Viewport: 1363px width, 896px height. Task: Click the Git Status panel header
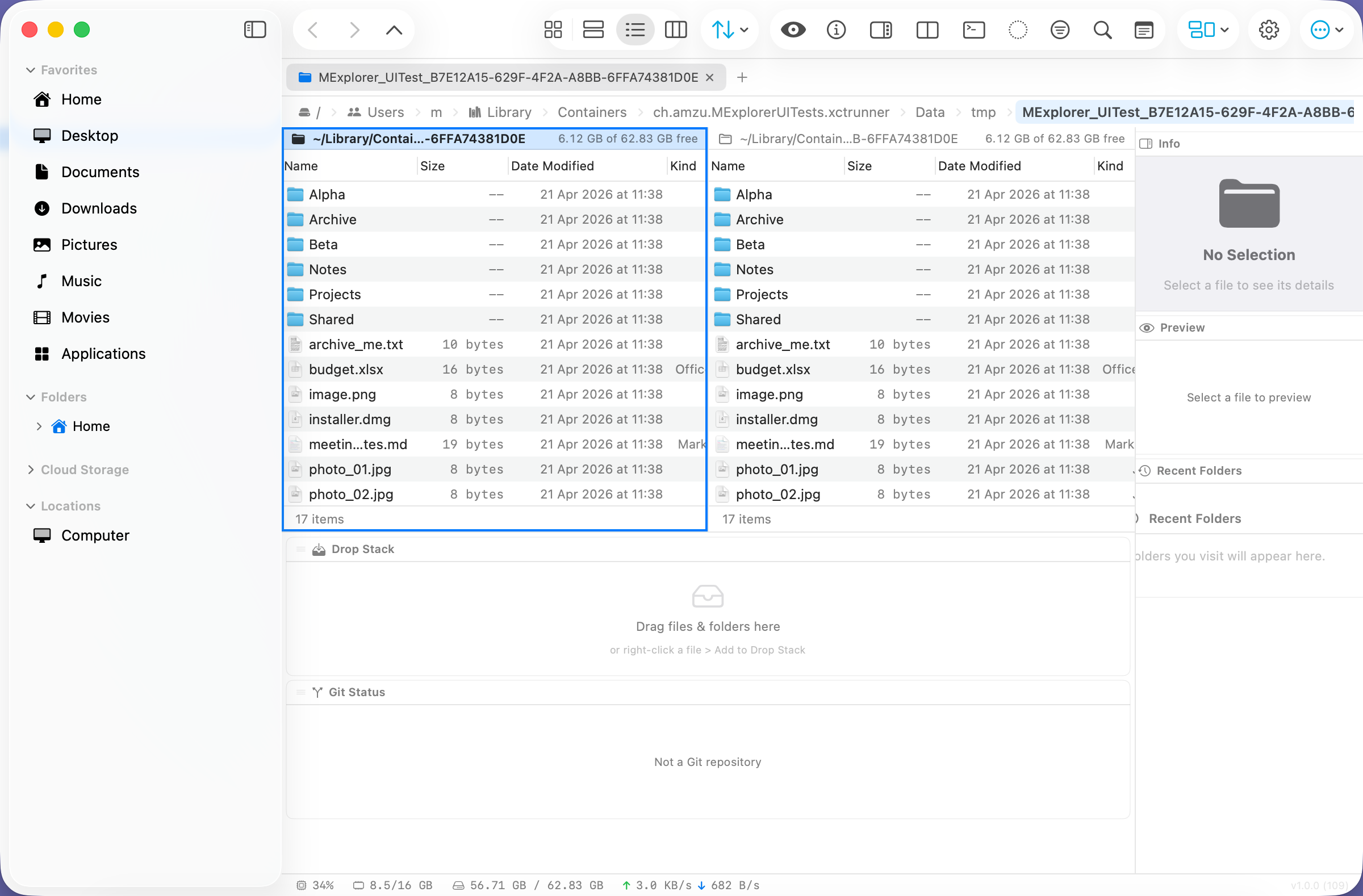click(x=708, y=692)
